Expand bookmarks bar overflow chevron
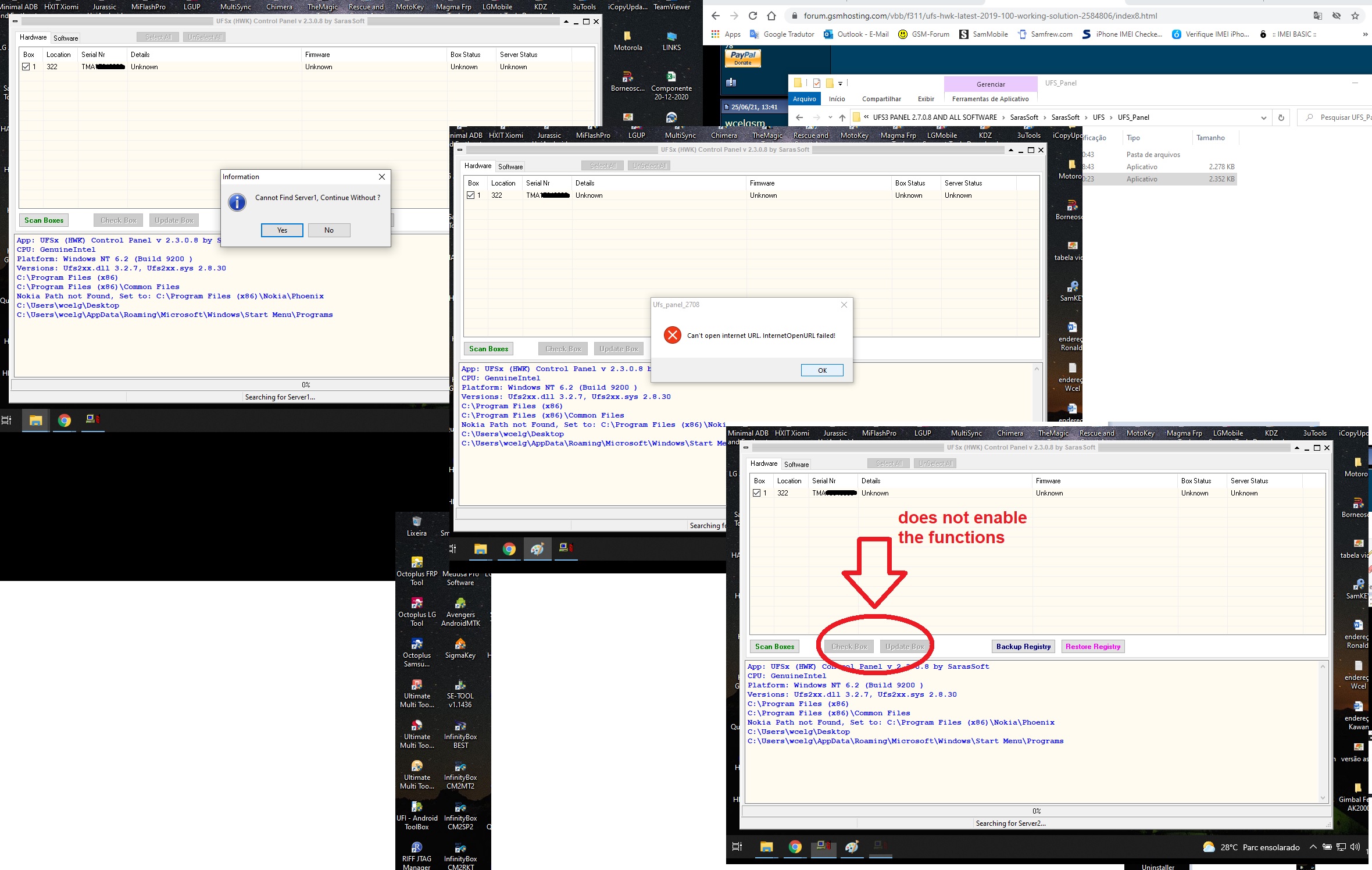 [1365, 34]
